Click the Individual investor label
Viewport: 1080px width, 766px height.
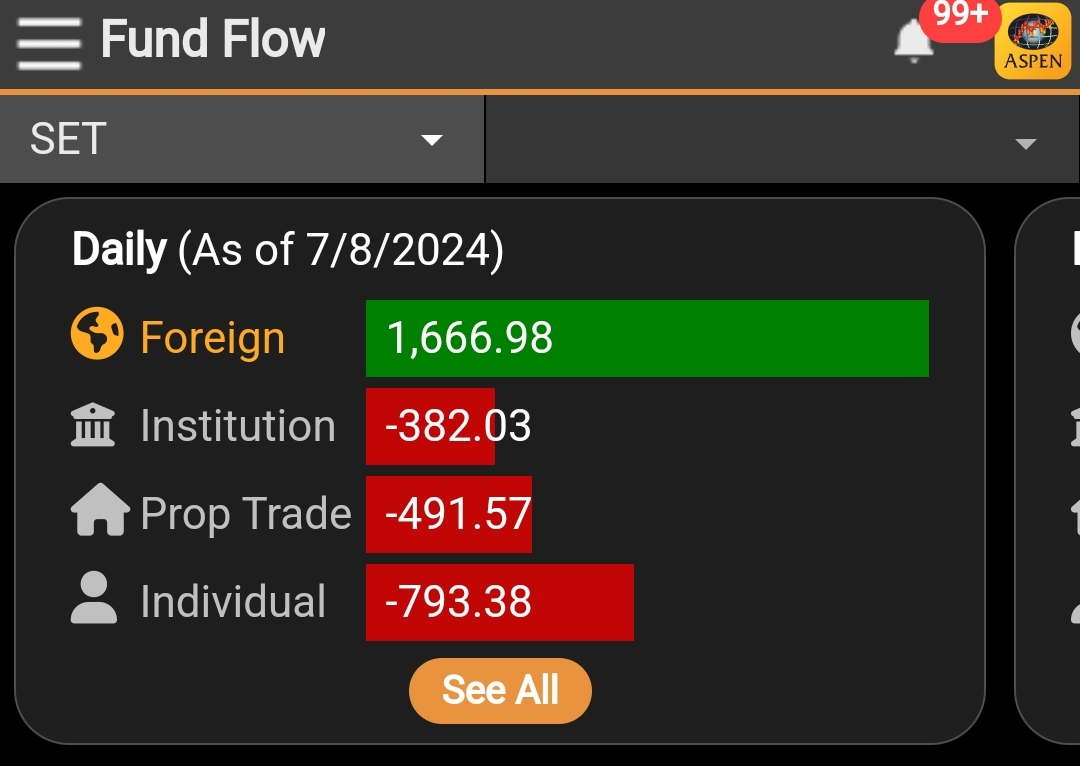pyautogui.click(x=233, y=602)
